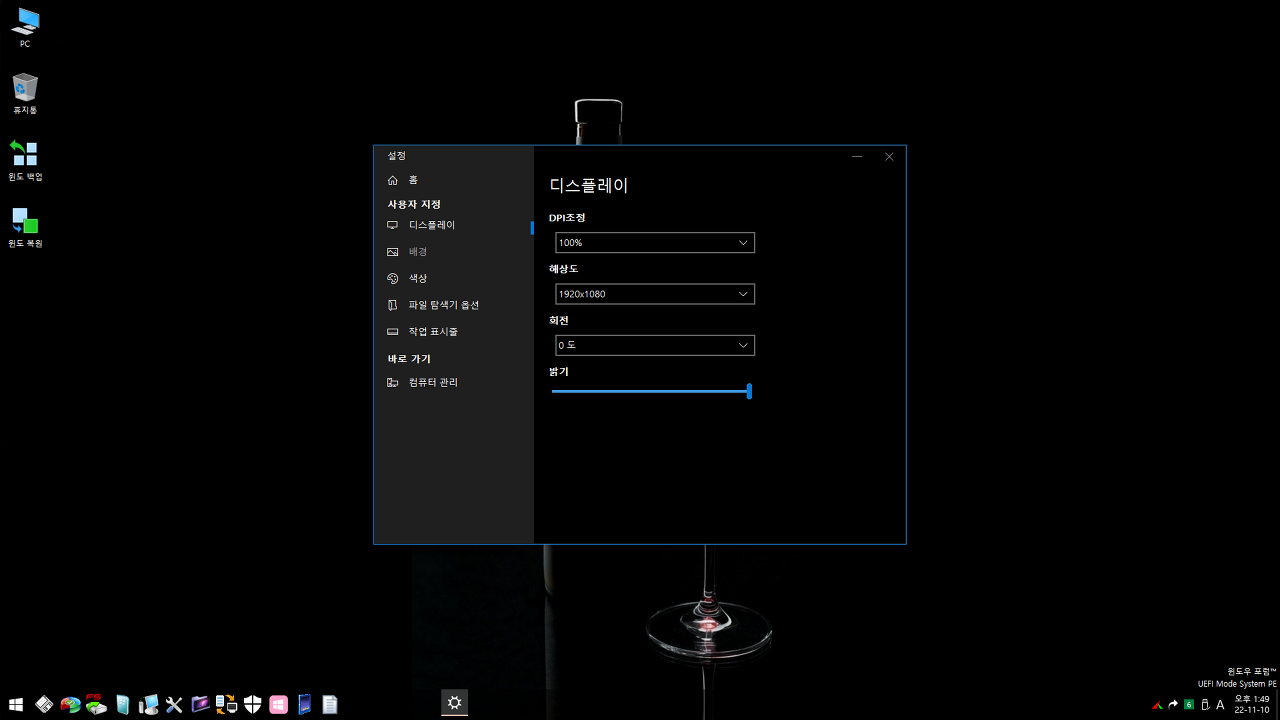The image size is (1280, 720).
Task: Select 파일 탐색기 옵션 in sidebar
Action: coord(444,305)
